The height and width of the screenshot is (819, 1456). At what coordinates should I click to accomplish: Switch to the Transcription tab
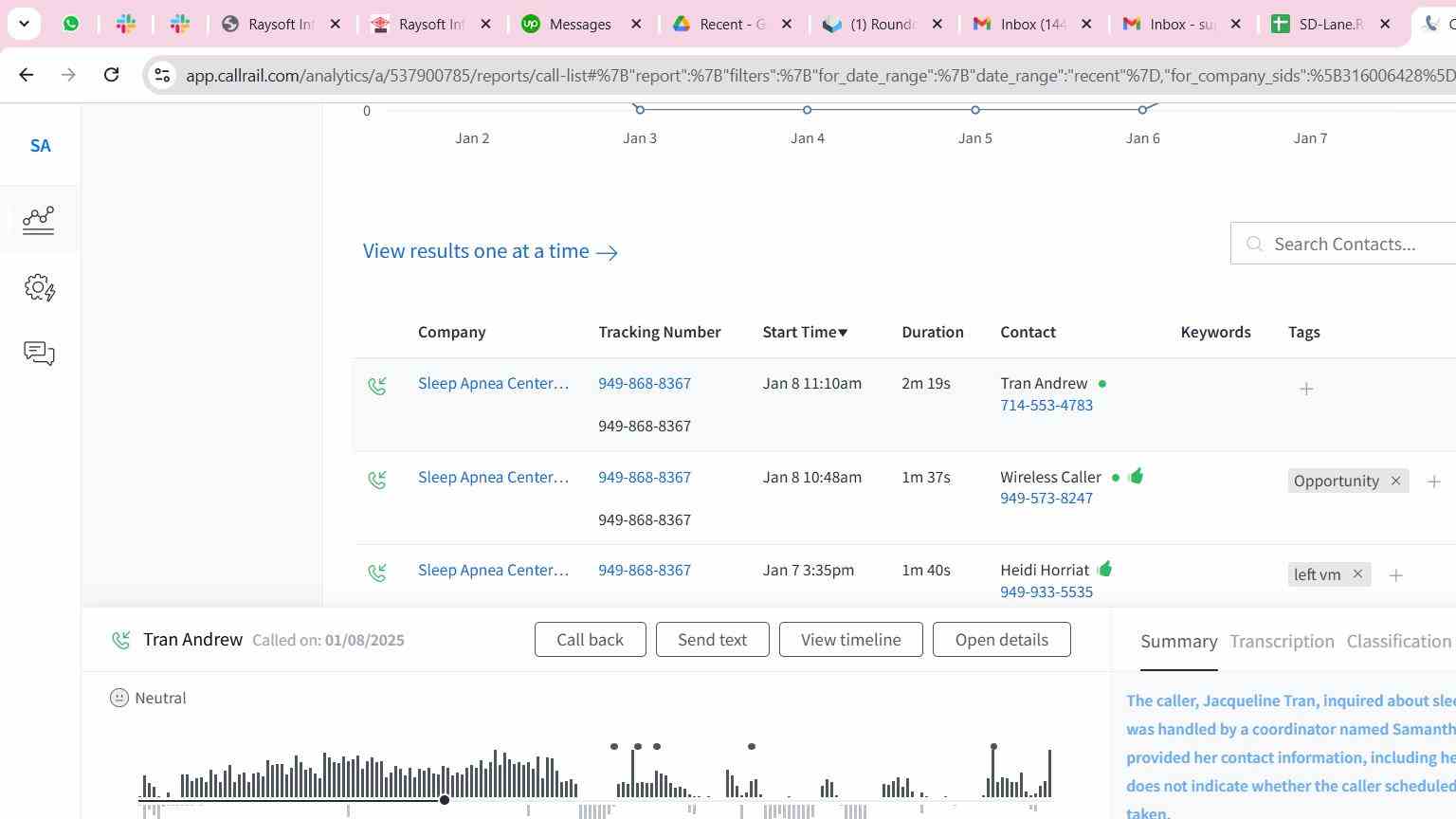point(1282,642)
